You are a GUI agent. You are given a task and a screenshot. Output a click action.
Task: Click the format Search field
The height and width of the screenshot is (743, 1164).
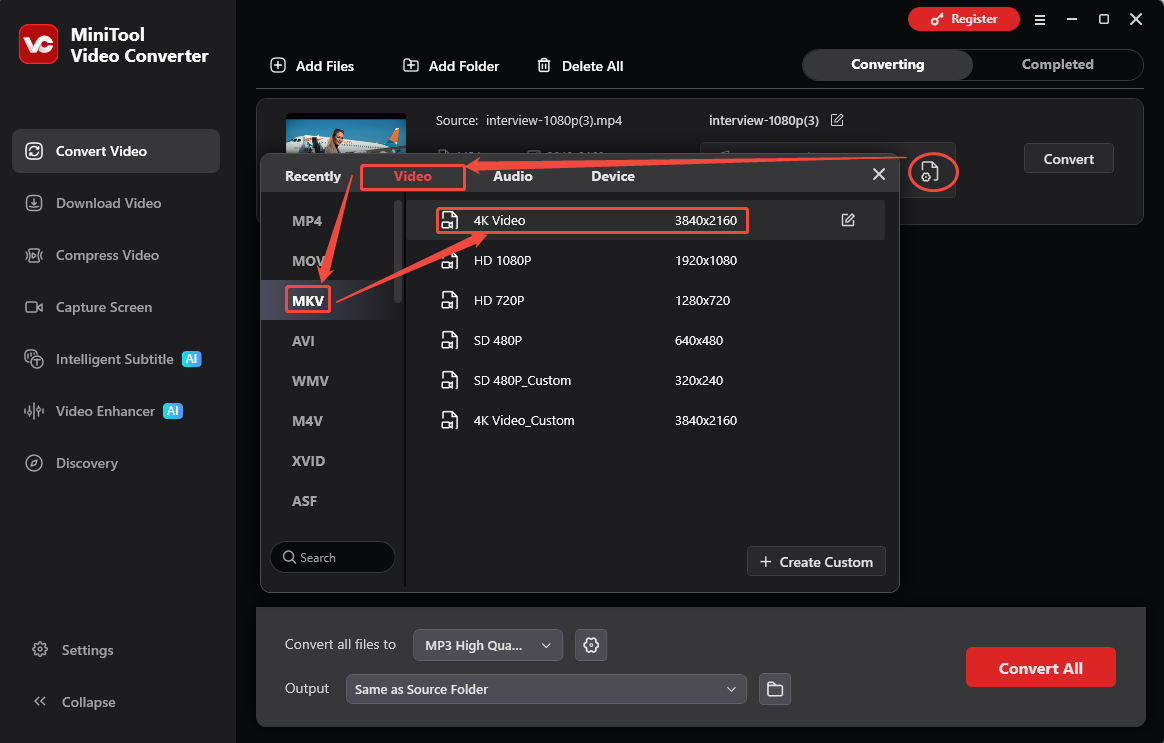(x=333, y=557)
